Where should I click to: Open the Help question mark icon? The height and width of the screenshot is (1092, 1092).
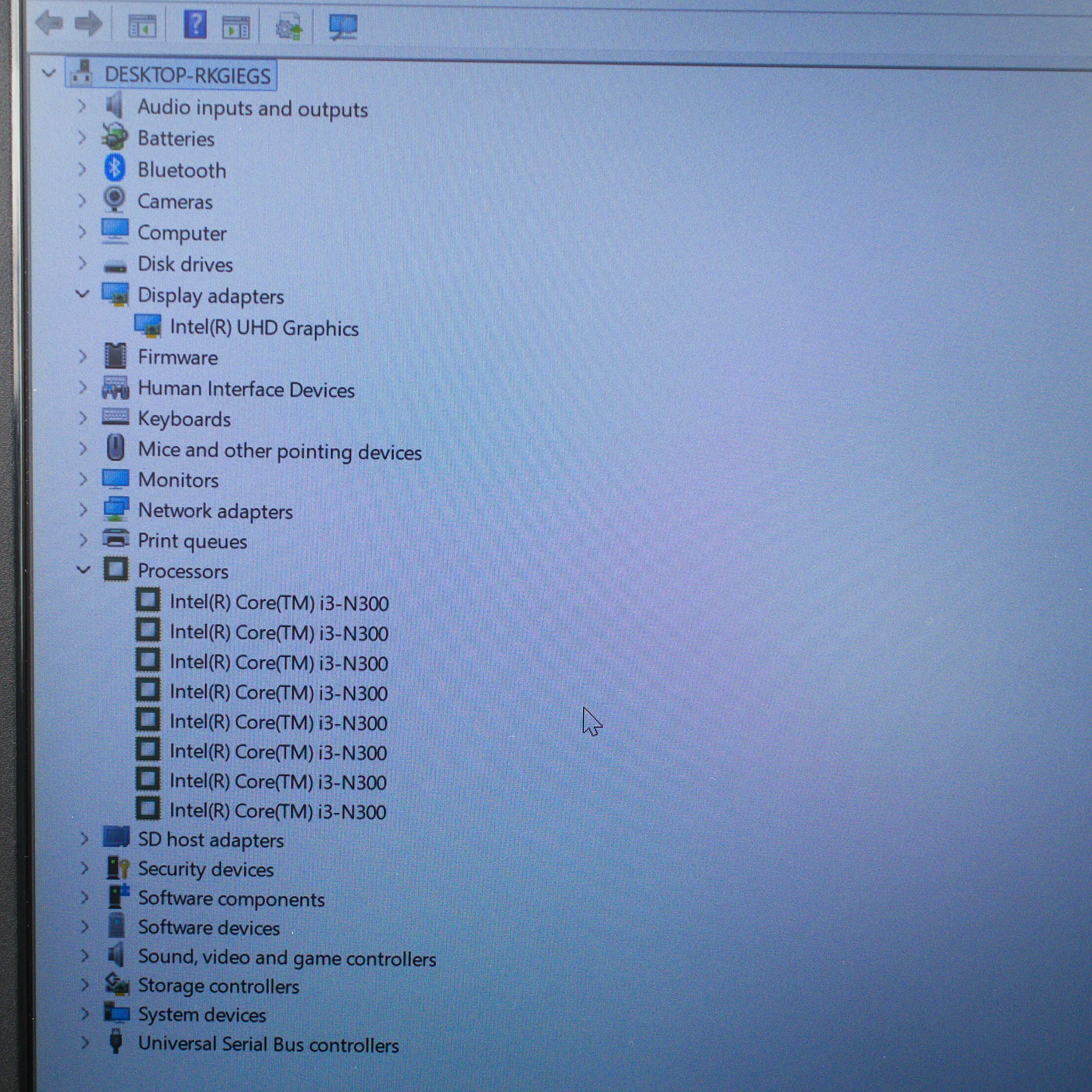[195, 26]
